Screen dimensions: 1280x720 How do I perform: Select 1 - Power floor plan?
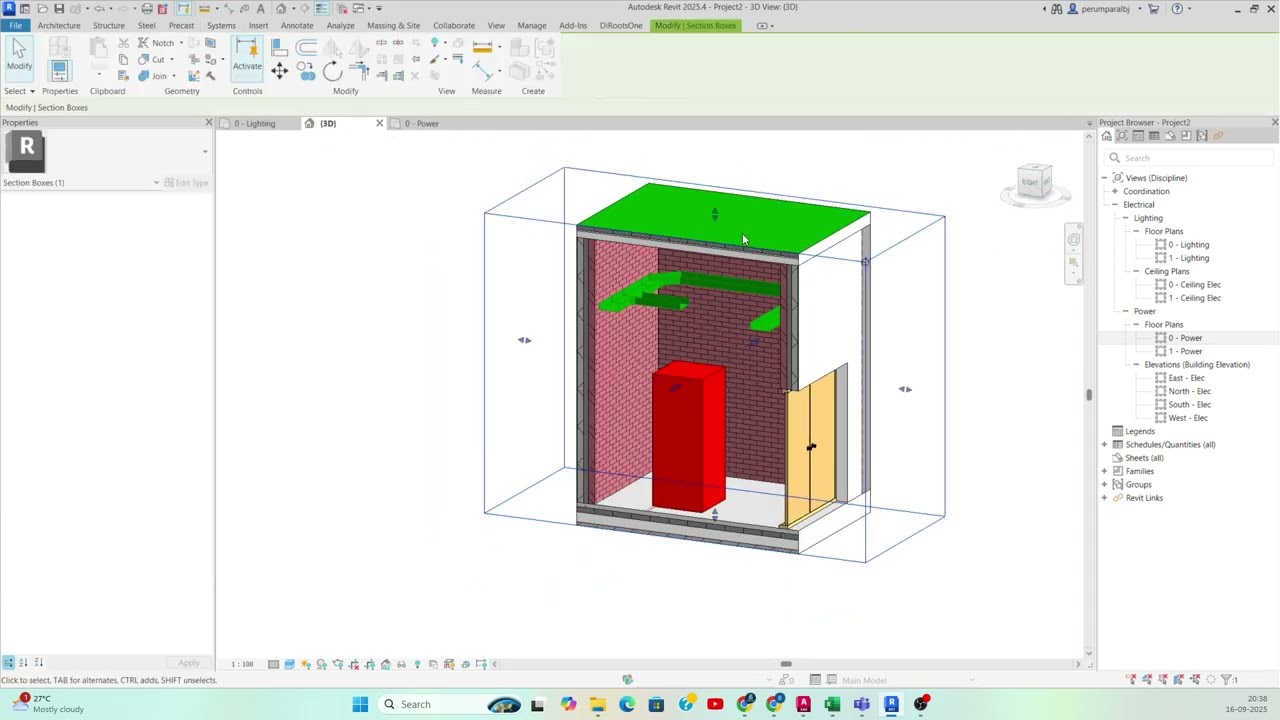(x=1185, y=351)
